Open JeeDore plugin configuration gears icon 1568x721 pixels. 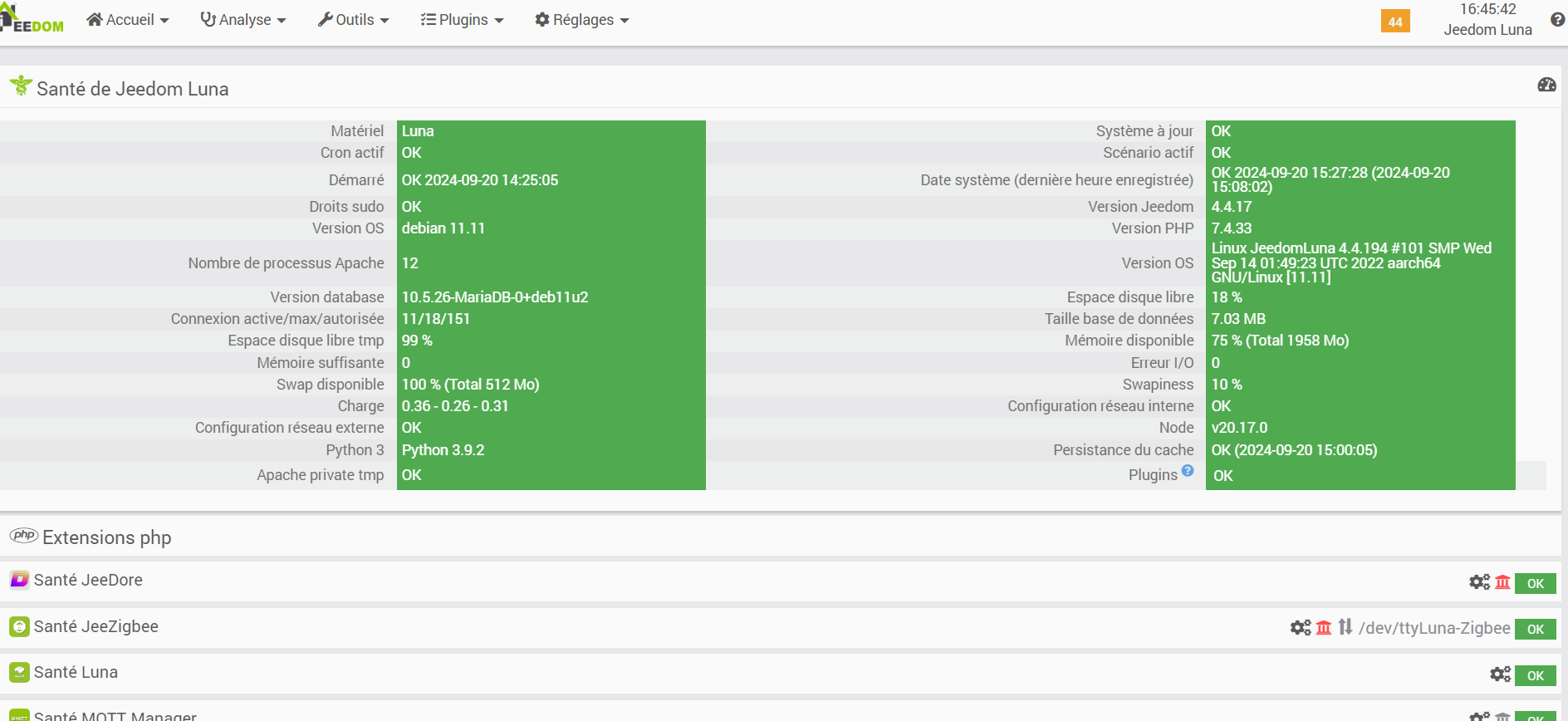1479,582
